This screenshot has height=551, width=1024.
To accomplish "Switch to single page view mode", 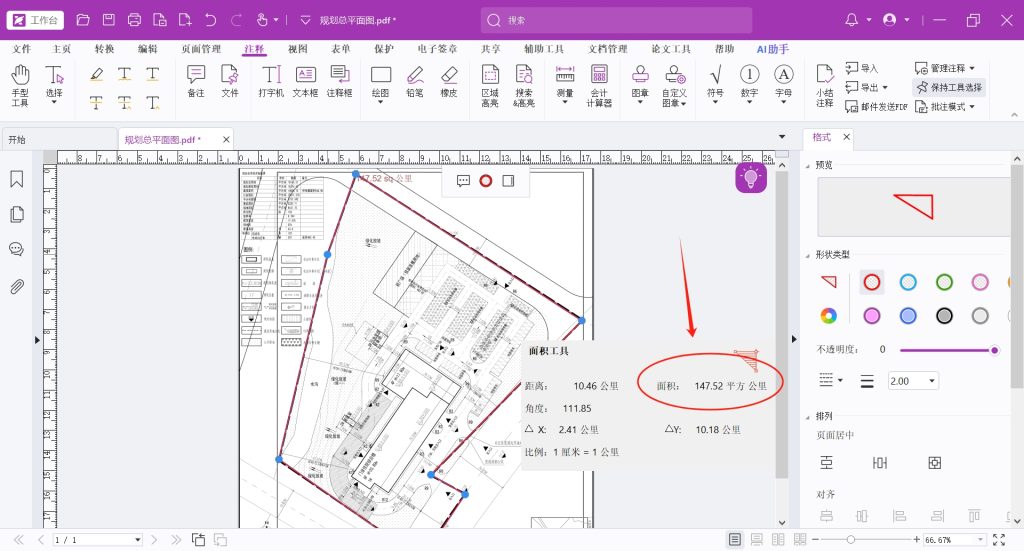I will [x=735, y=540].
